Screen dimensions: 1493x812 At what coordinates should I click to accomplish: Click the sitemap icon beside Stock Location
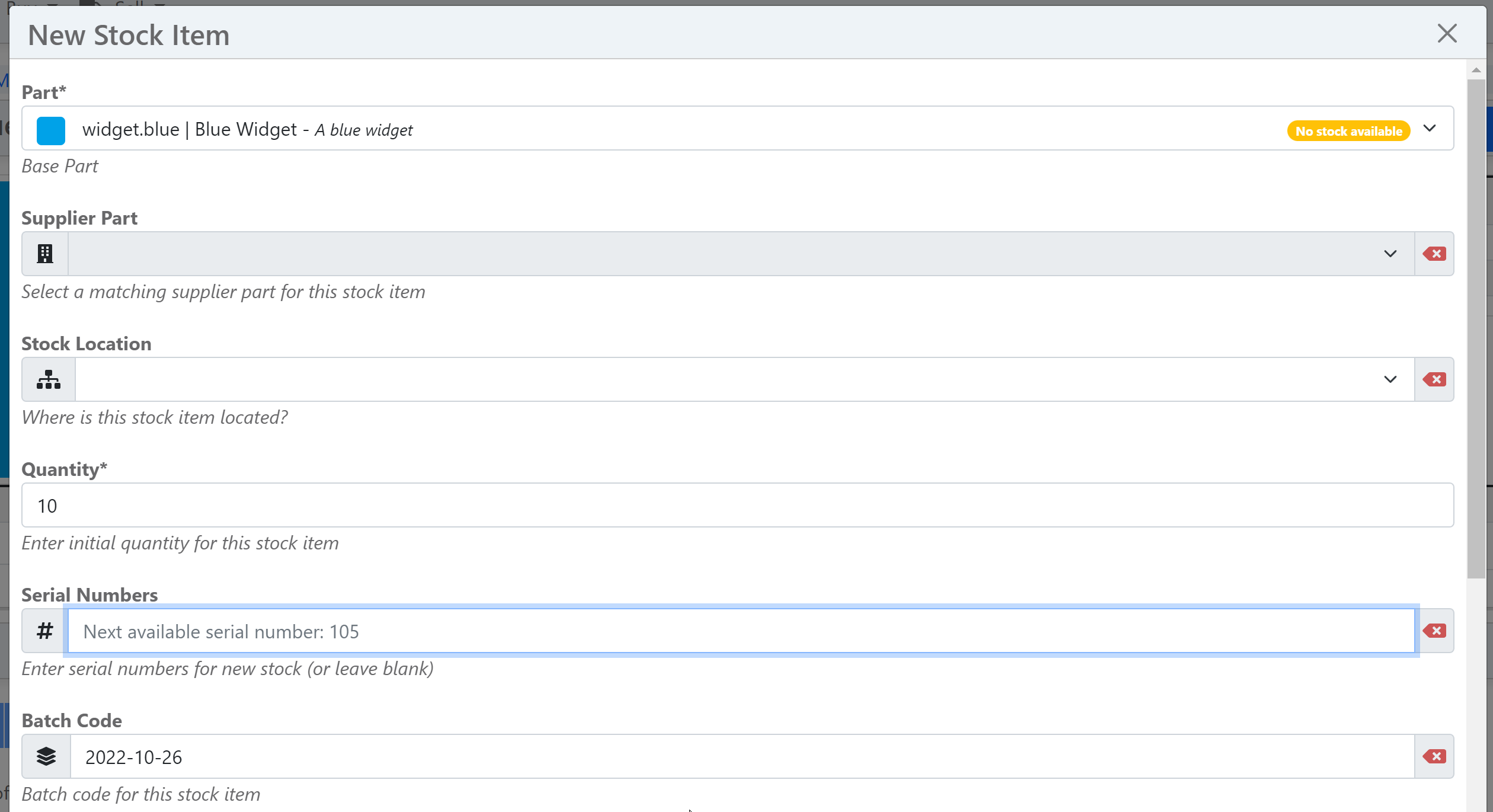point(48,379)
